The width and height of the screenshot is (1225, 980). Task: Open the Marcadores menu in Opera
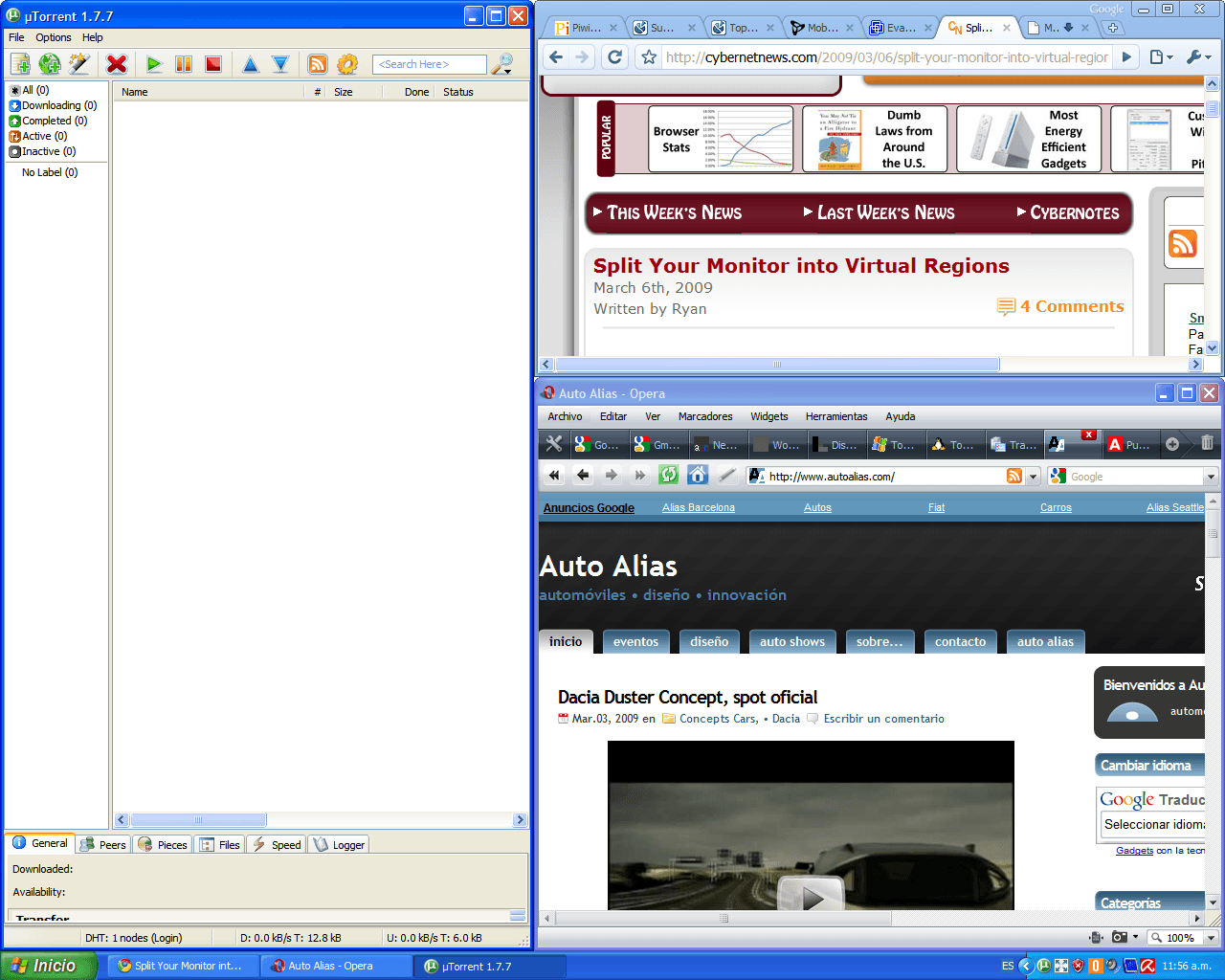[705, 416]
